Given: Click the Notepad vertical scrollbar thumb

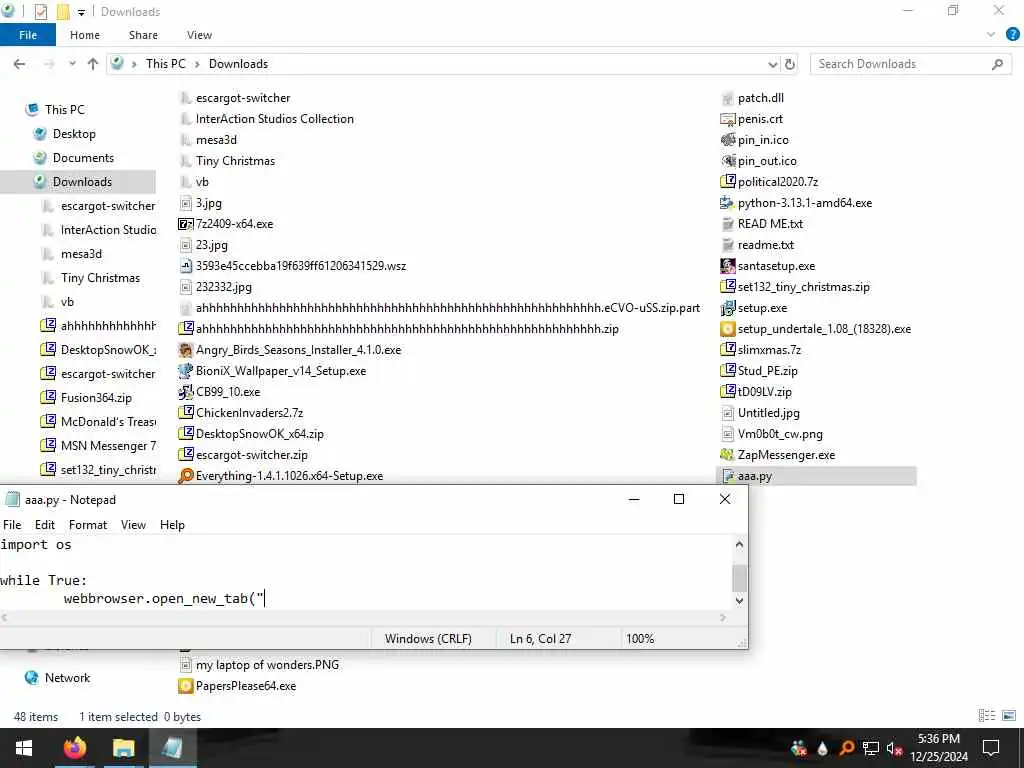Looking at the screenshot, I should coord(739,578).
